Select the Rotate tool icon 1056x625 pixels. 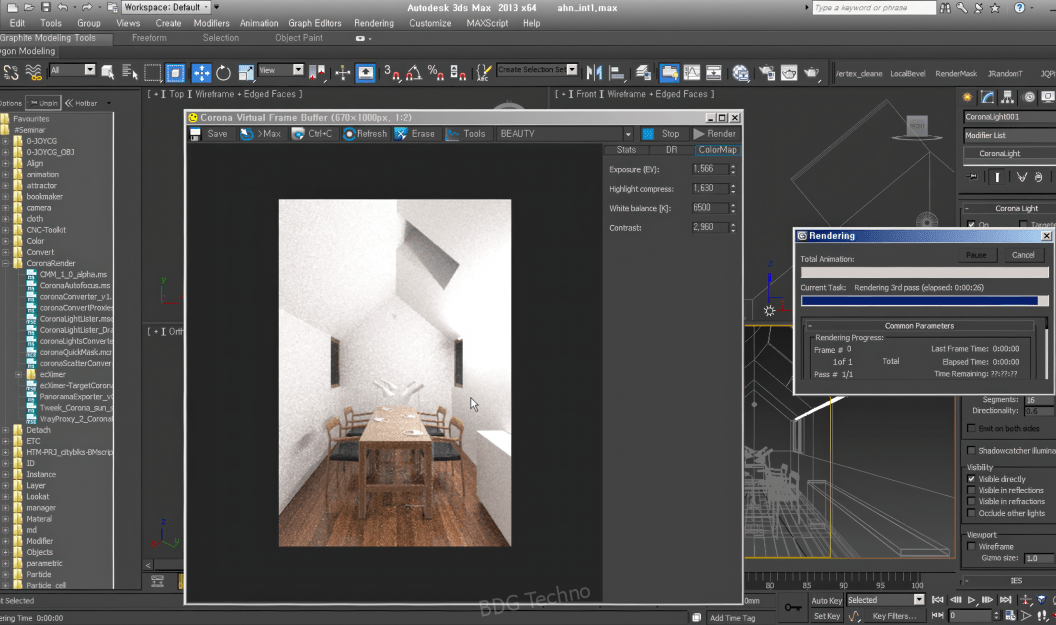pos(224,73)
